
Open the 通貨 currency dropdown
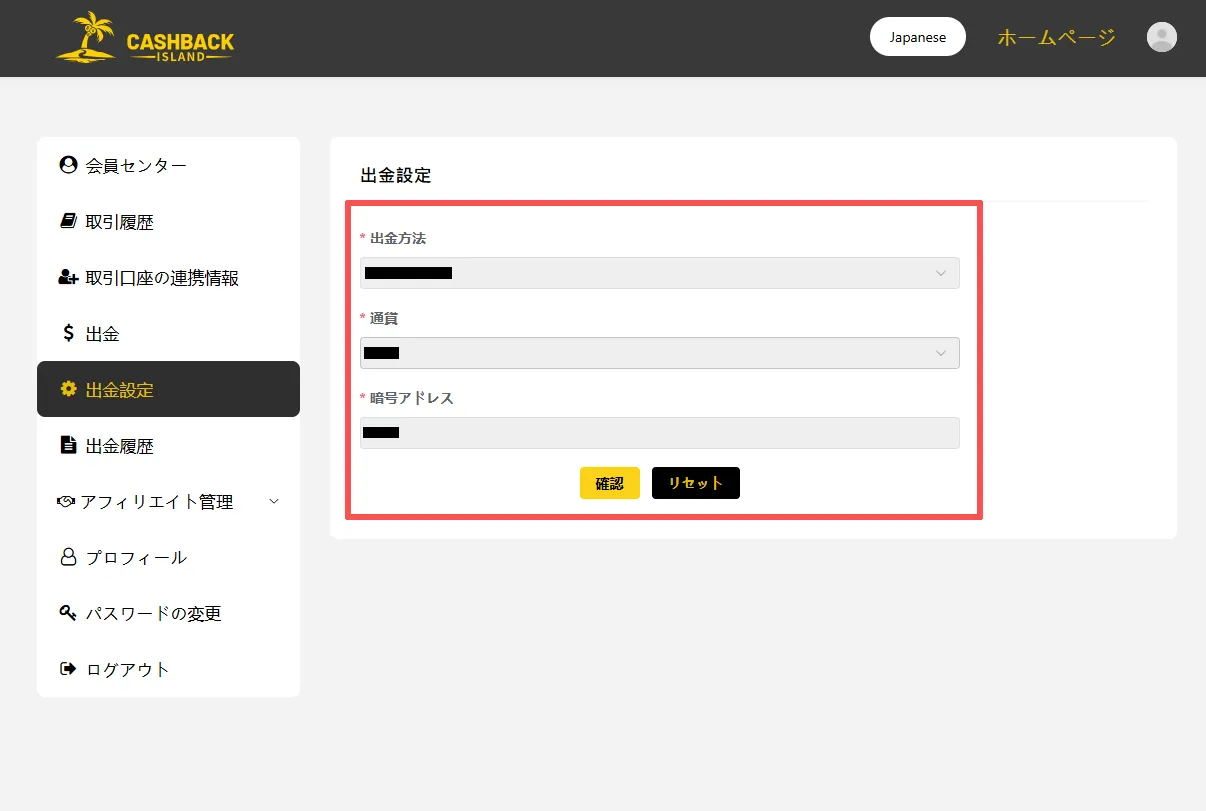coord(659,353)
